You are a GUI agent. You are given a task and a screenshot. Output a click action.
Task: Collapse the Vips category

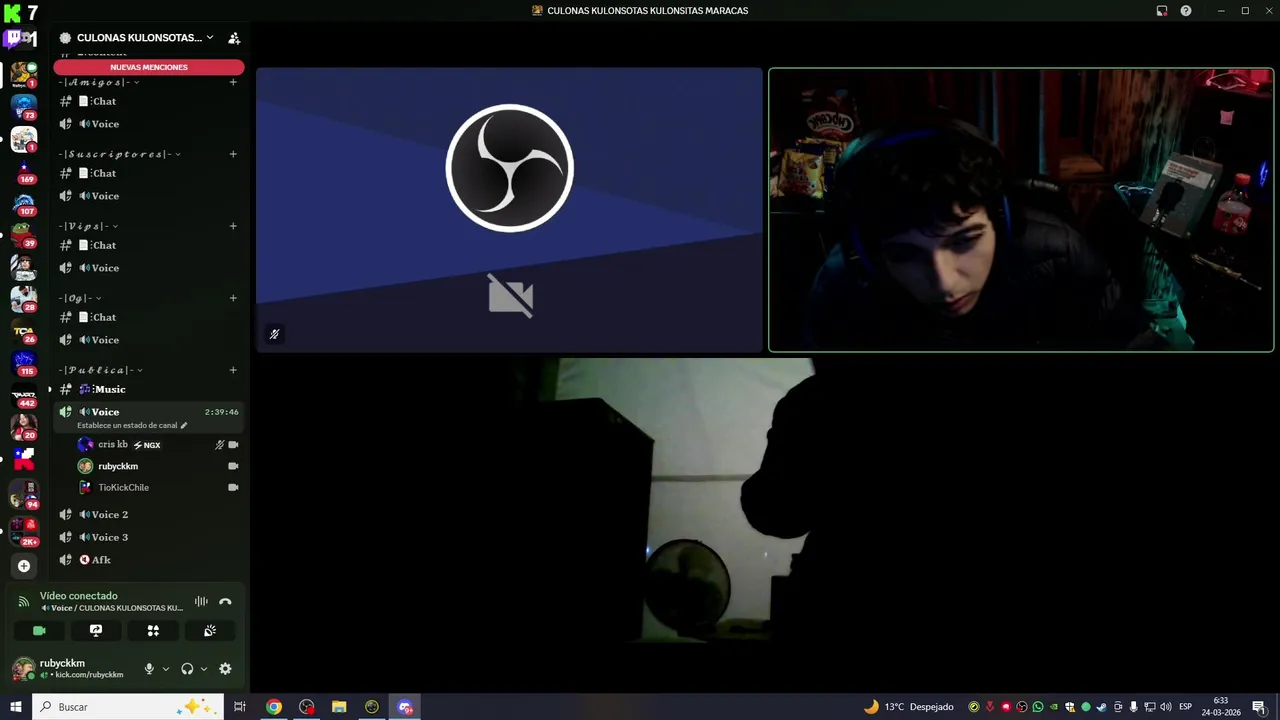[x=88, y=226]
